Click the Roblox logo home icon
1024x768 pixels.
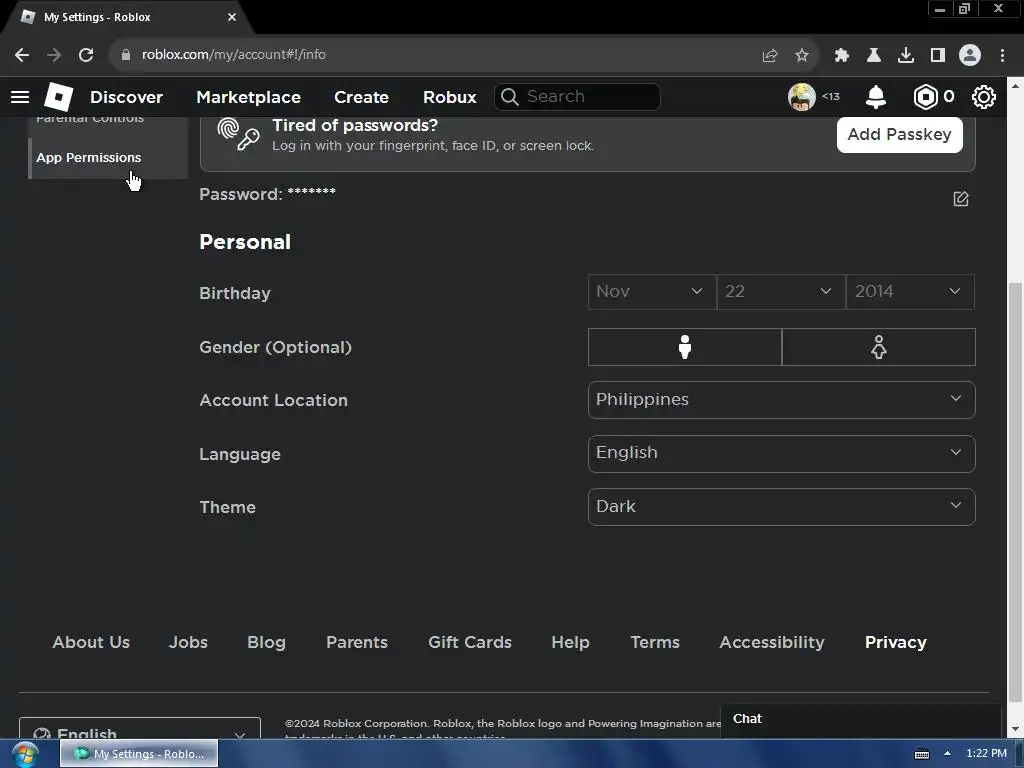click(58, 97)
